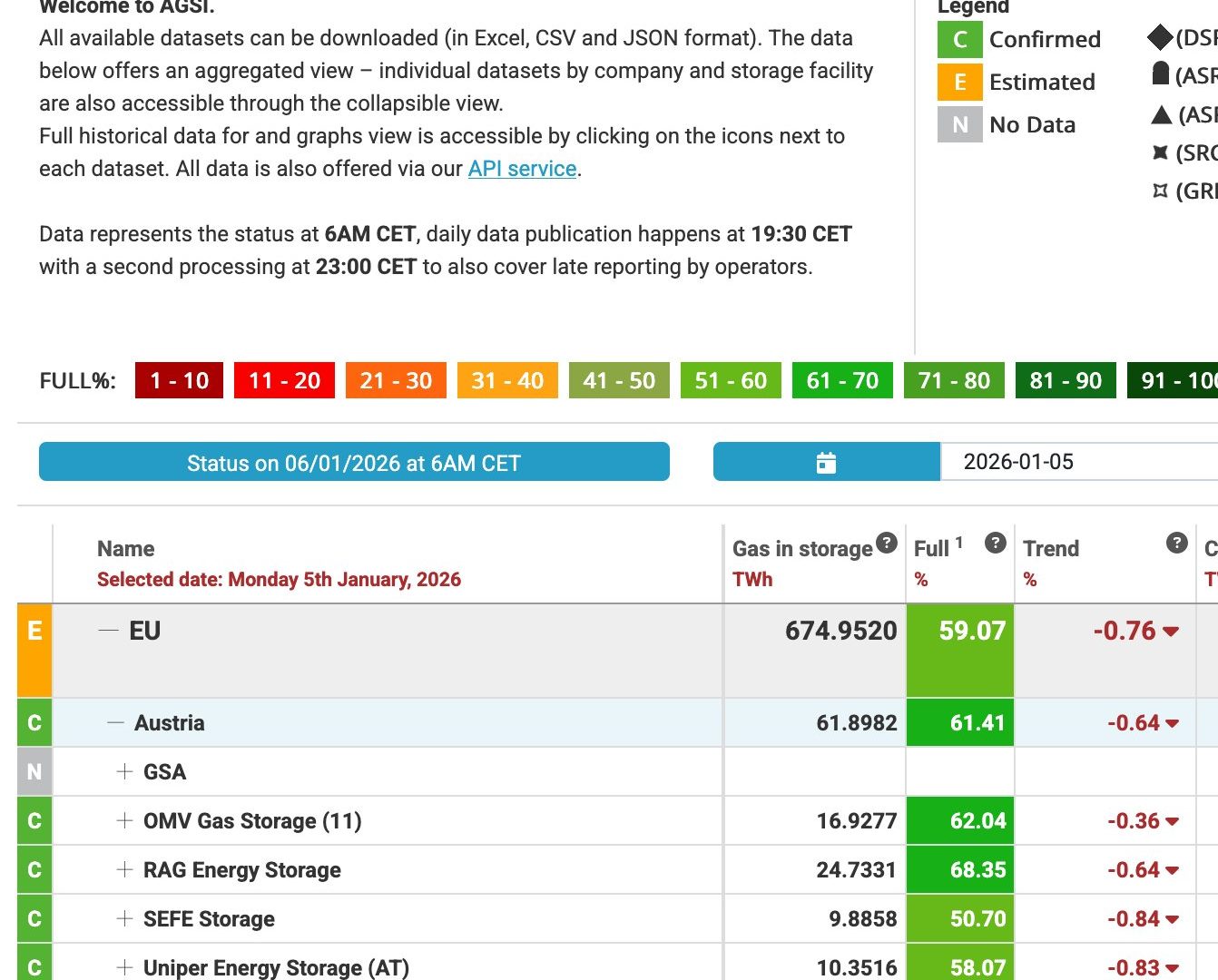1218x980 pixels.
Task: Click the green 61 - 70 fill swatch
Action: [842, 380]
